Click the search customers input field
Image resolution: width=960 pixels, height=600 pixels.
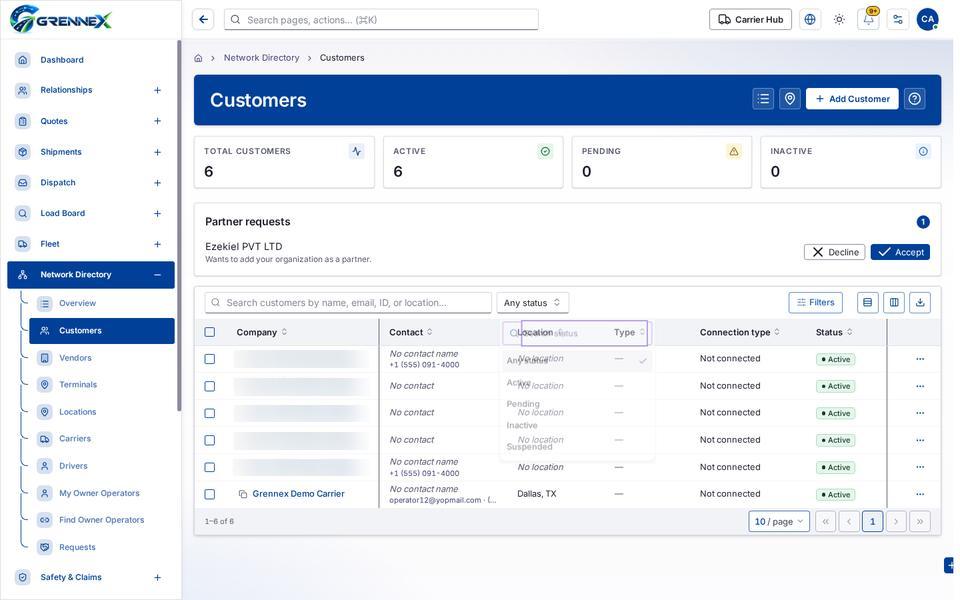[348, 302]
